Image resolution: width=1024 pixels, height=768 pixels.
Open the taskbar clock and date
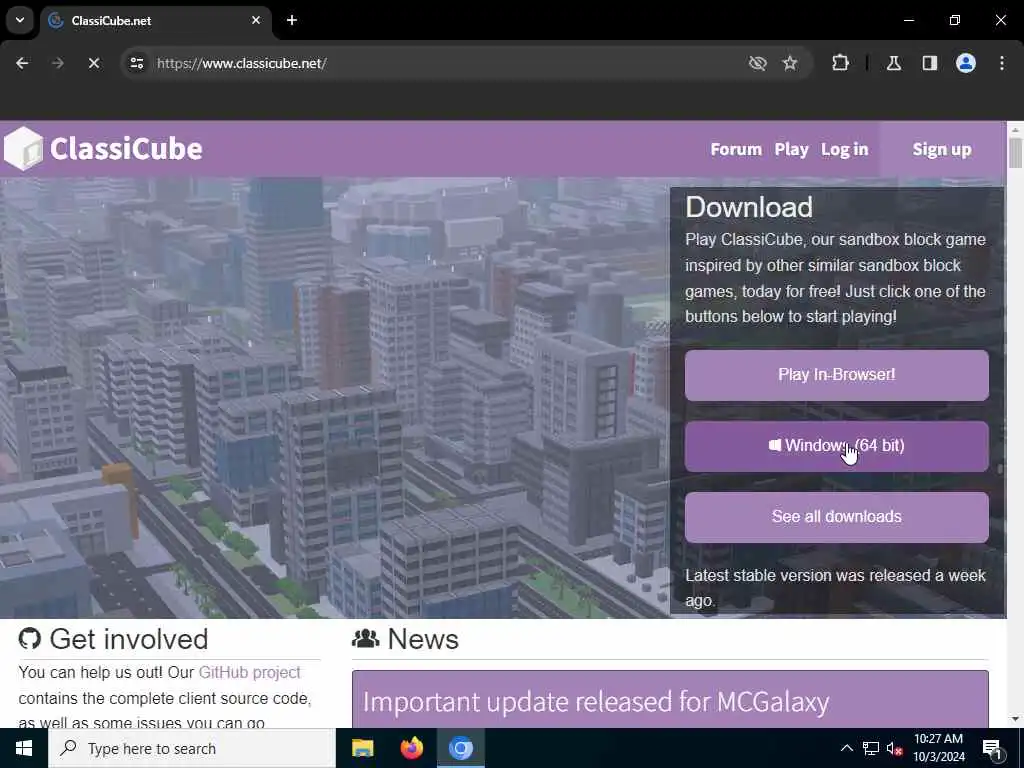pyautogui.click(x=938, y=748)
